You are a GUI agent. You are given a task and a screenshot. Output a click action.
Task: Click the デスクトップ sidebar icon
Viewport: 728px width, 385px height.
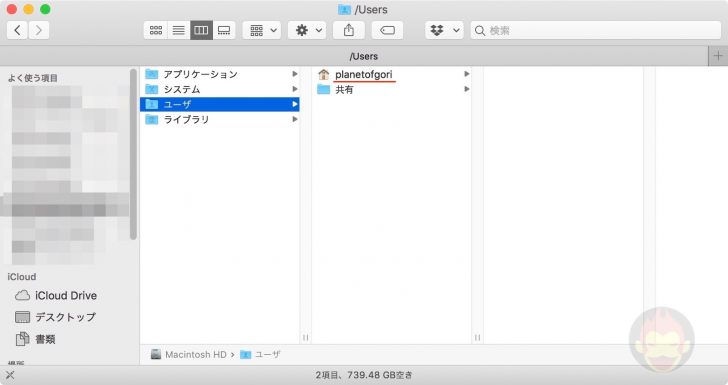(x=22, y=317)
